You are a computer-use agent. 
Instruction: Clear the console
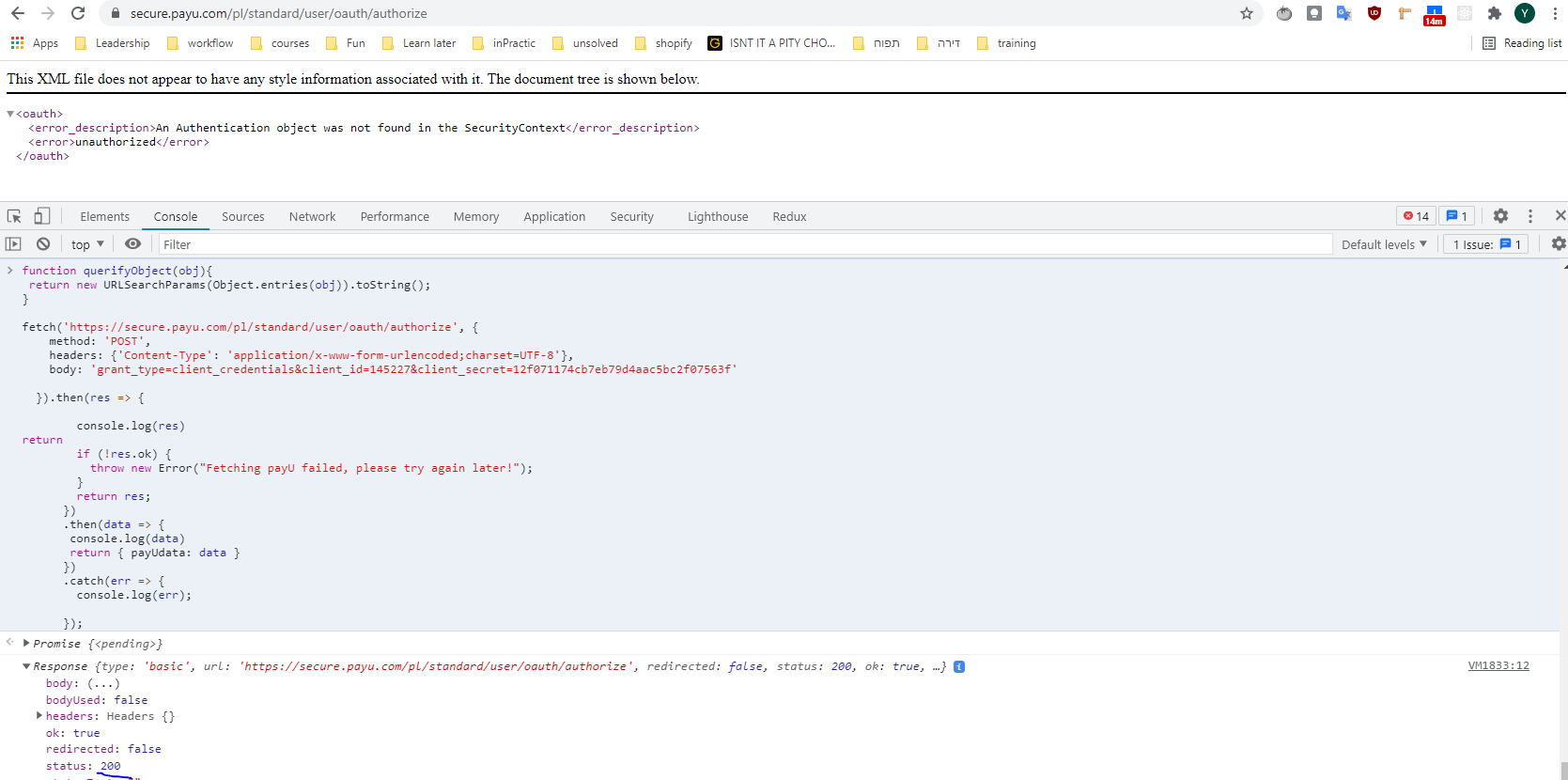point(43,244)
